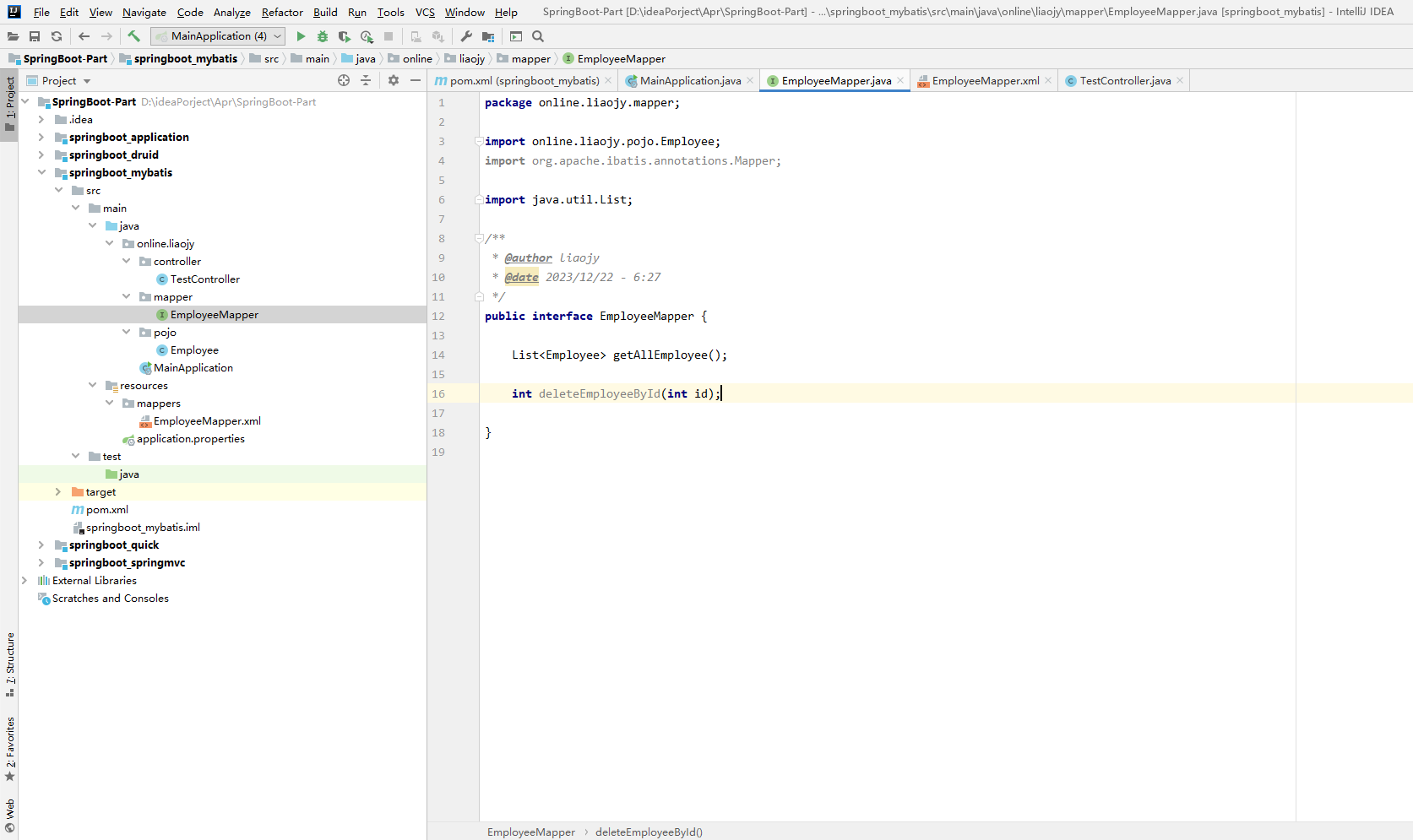Run with Coverage using the shield icon
Viewport: 1413px width, 840px height.
click(344, 36)
